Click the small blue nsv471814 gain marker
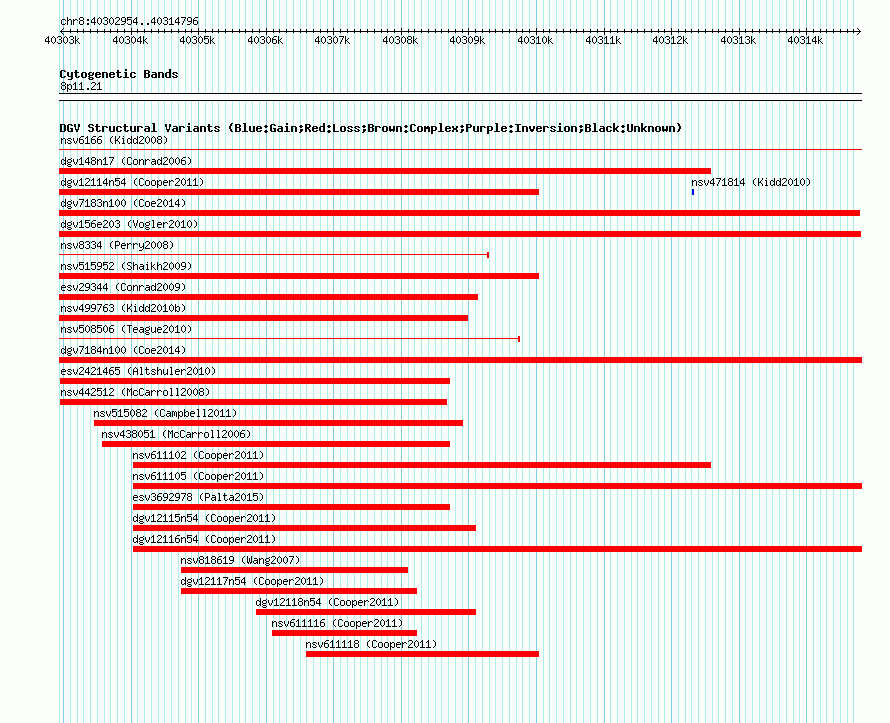890x723 pixels. pyautogui.click(x=692, y=192)
